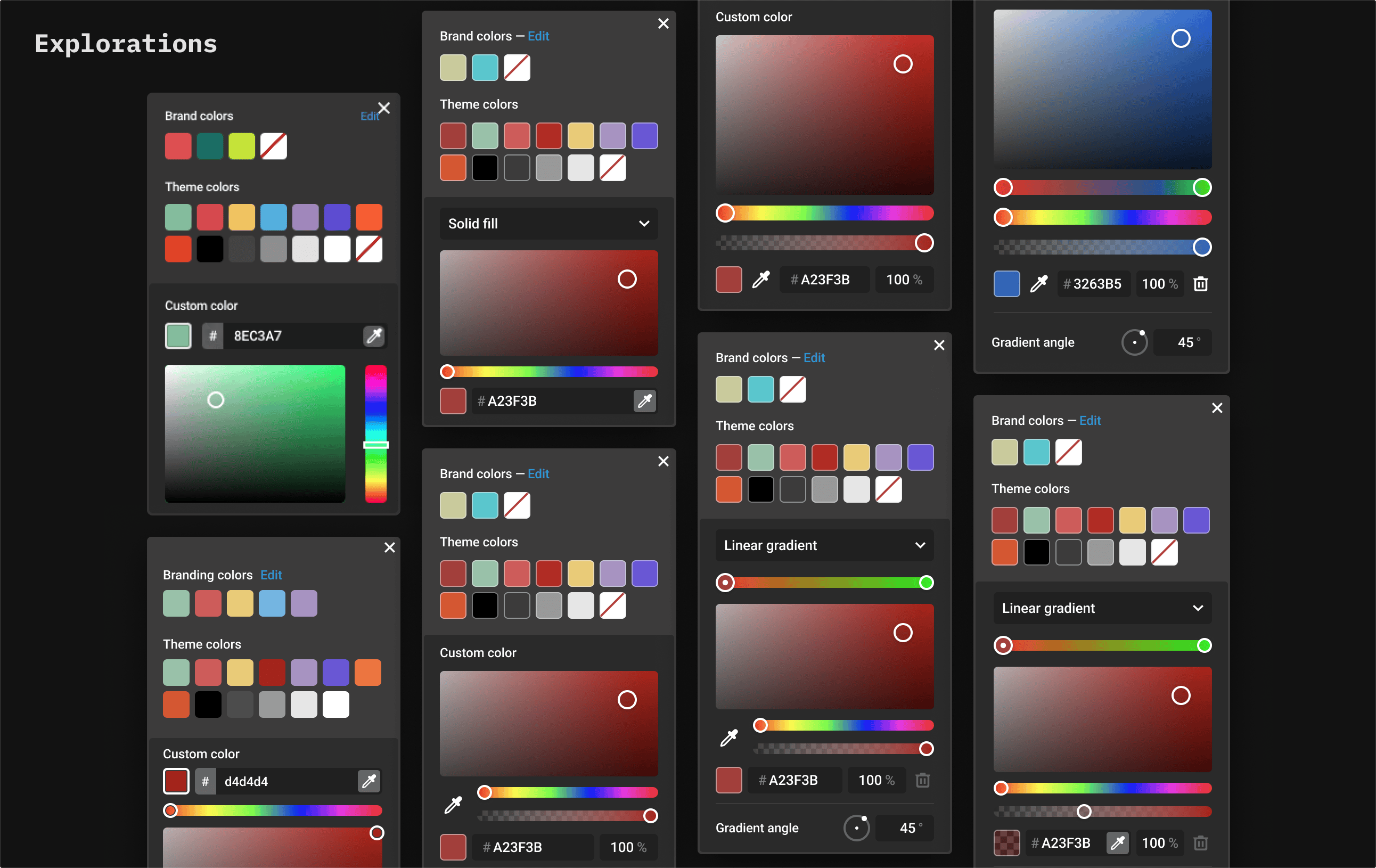Click trash icon in the checkered swatch row
Image resolution: width=1376 pixels, height=868 pixels.
1201,842
